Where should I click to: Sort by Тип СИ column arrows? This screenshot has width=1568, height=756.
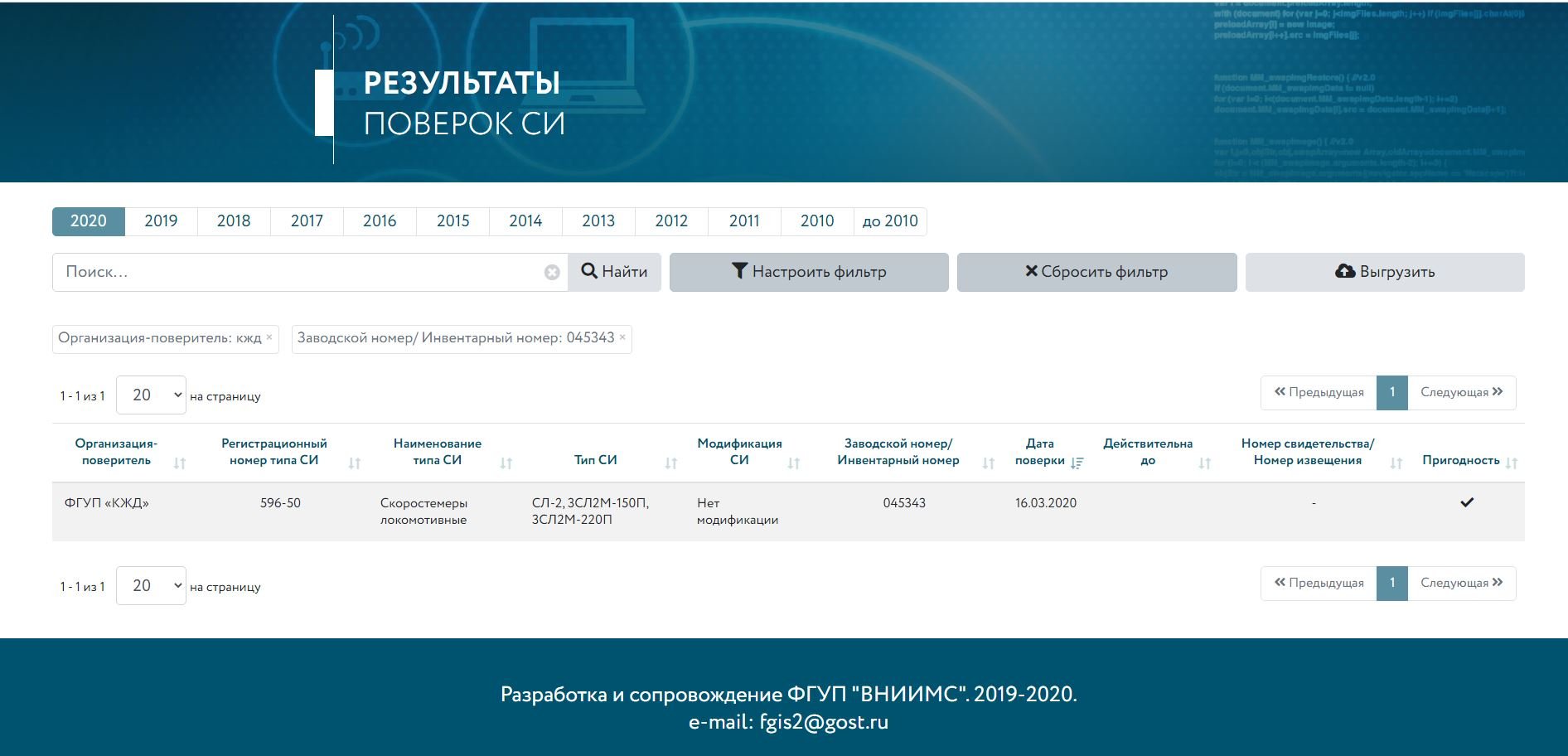pos(671,463)
